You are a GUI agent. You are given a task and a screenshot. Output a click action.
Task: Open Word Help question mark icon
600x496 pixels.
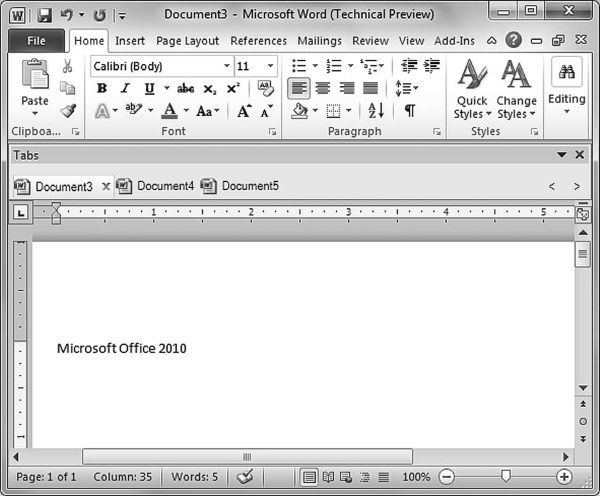pos(514,41)
